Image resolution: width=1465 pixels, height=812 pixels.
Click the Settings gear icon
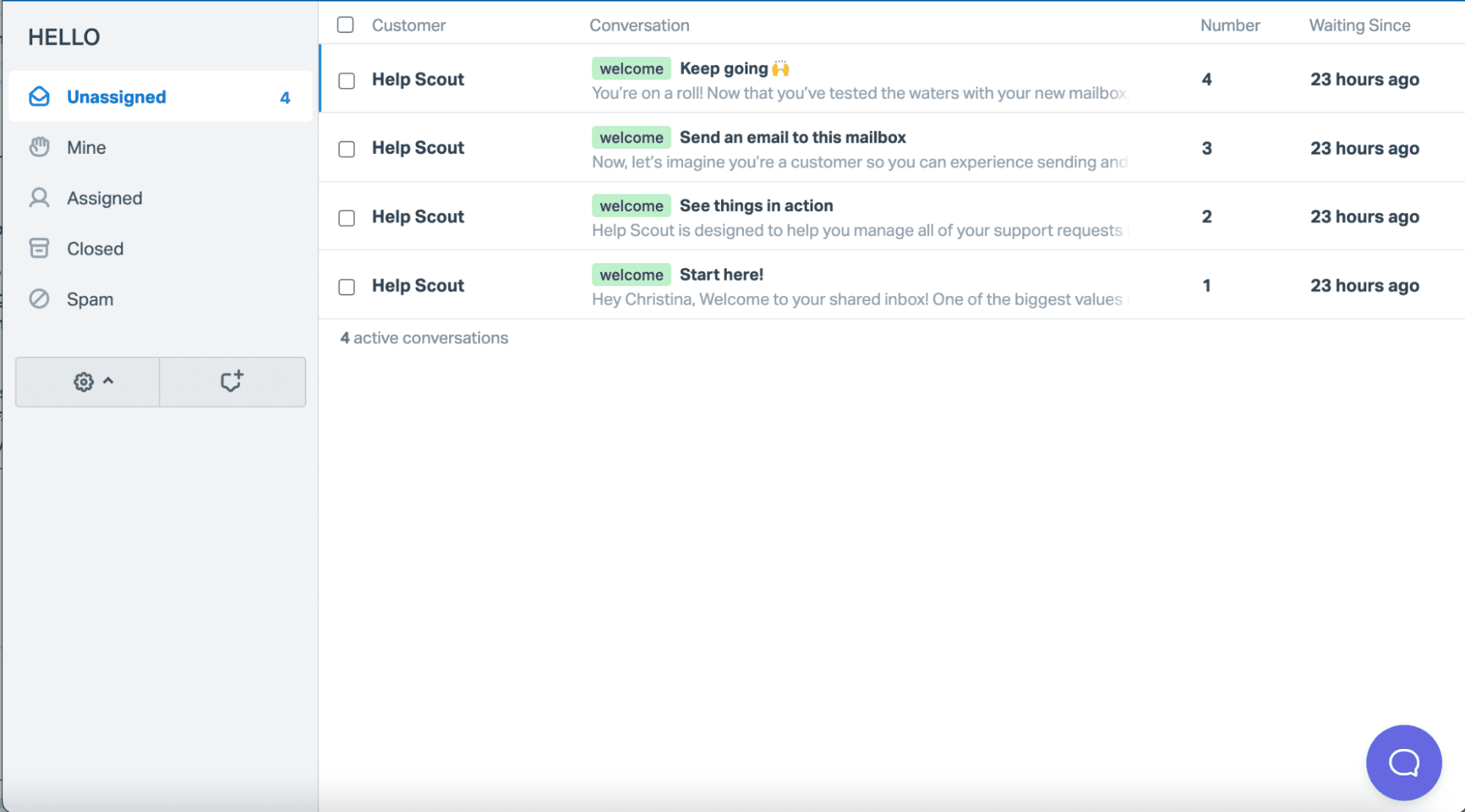click(x=82, y=381)
